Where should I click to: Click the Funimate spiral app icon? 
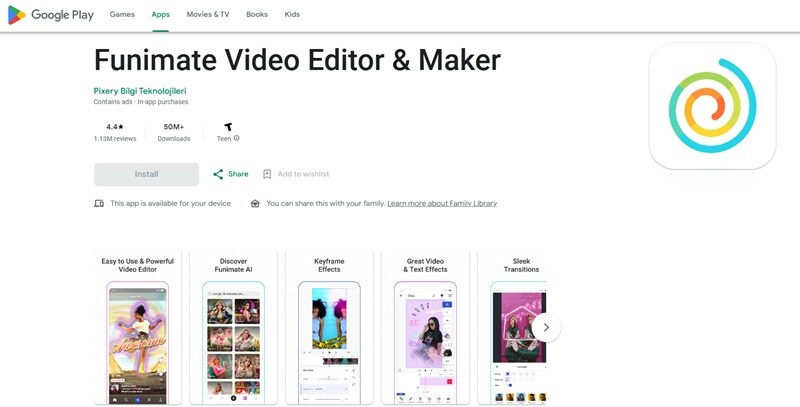(712, 106)
